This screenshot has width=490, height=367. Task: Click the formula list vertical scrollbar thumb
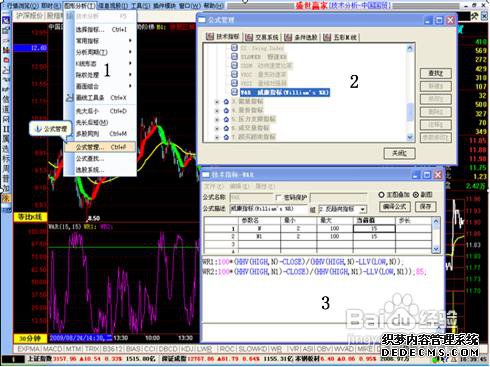(410, 112)
